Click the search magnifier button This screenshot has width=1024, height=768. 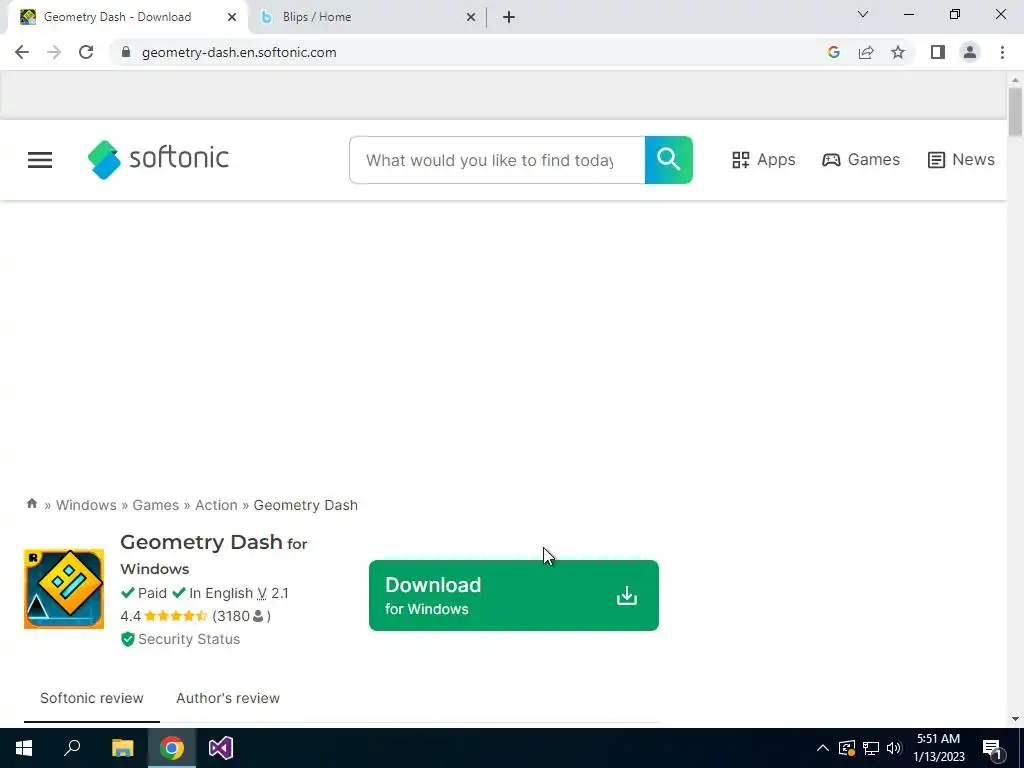tap(669, 160)
